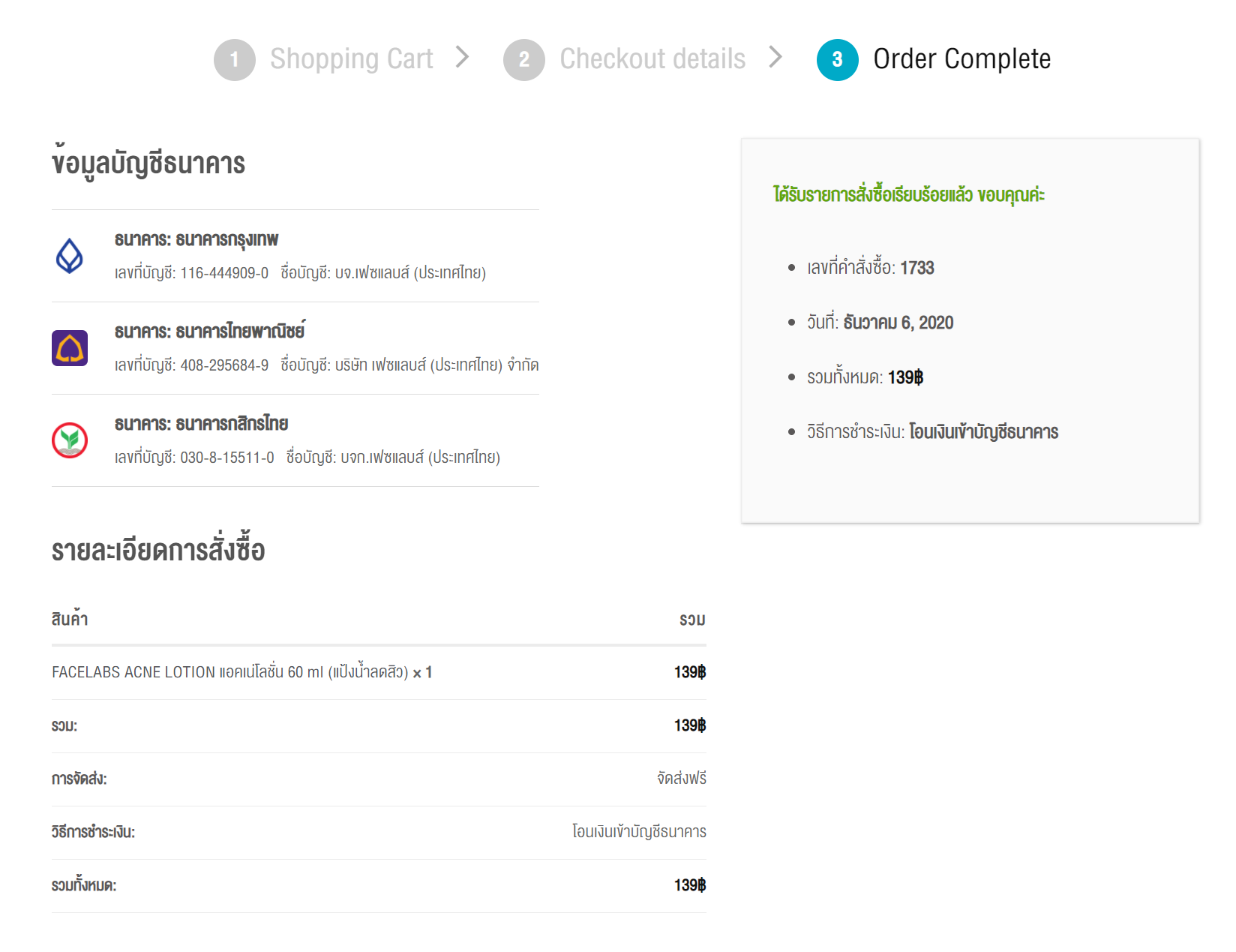
Task: Click the free shipping value text
Action: pos(681,779)
